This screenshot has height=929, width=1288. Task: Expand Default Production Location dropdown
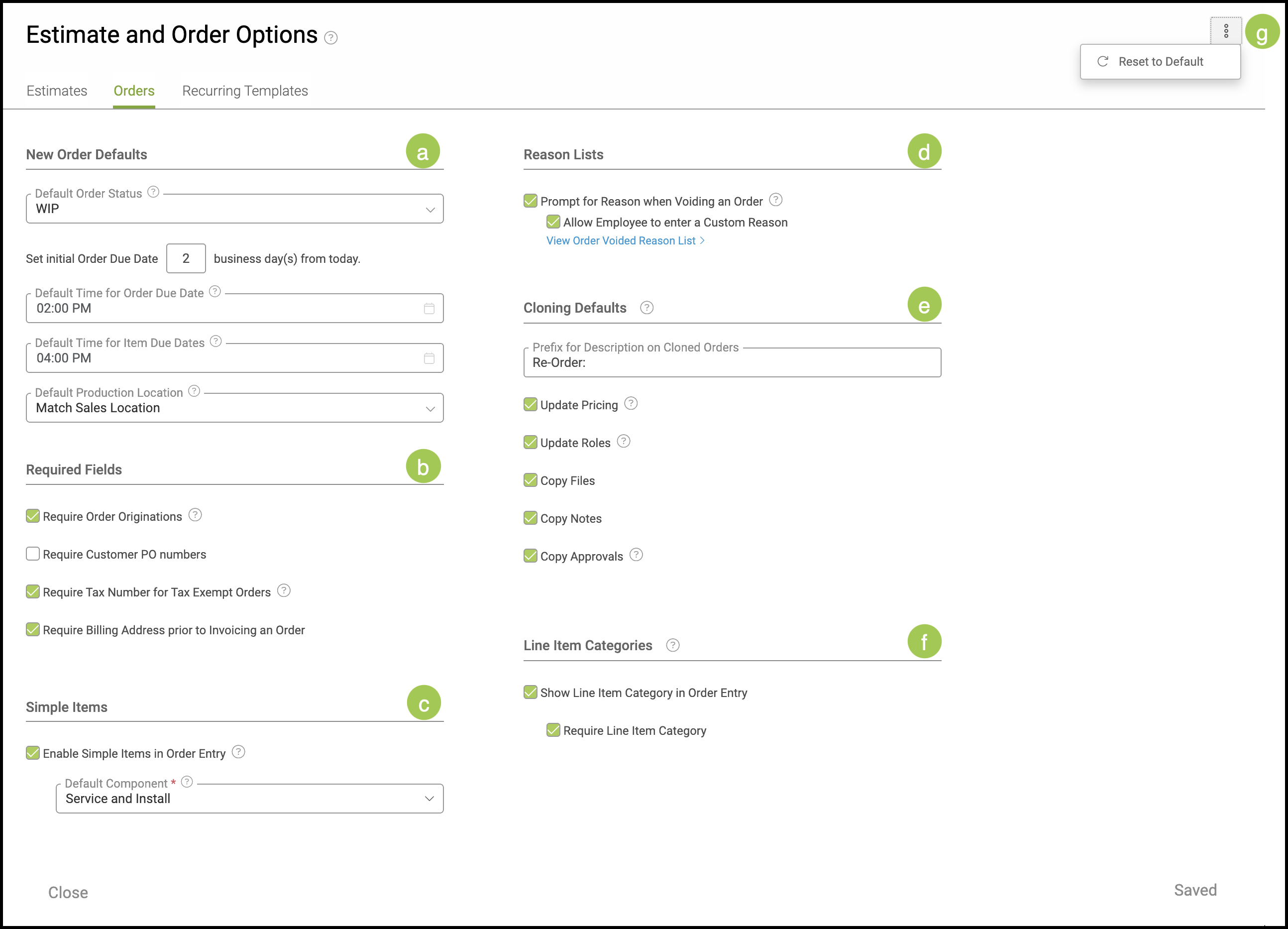(x=234, y=408)
